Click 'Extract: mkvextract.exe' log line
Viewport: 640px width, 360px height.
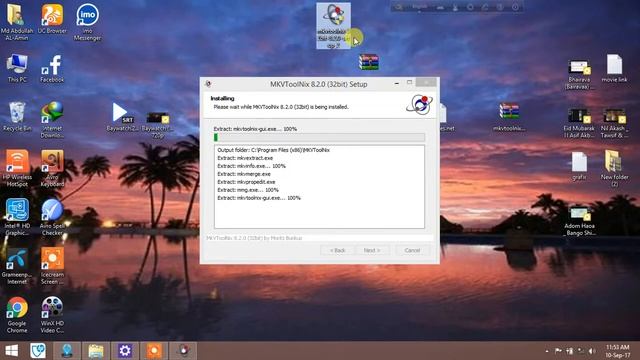coord(245,158)
